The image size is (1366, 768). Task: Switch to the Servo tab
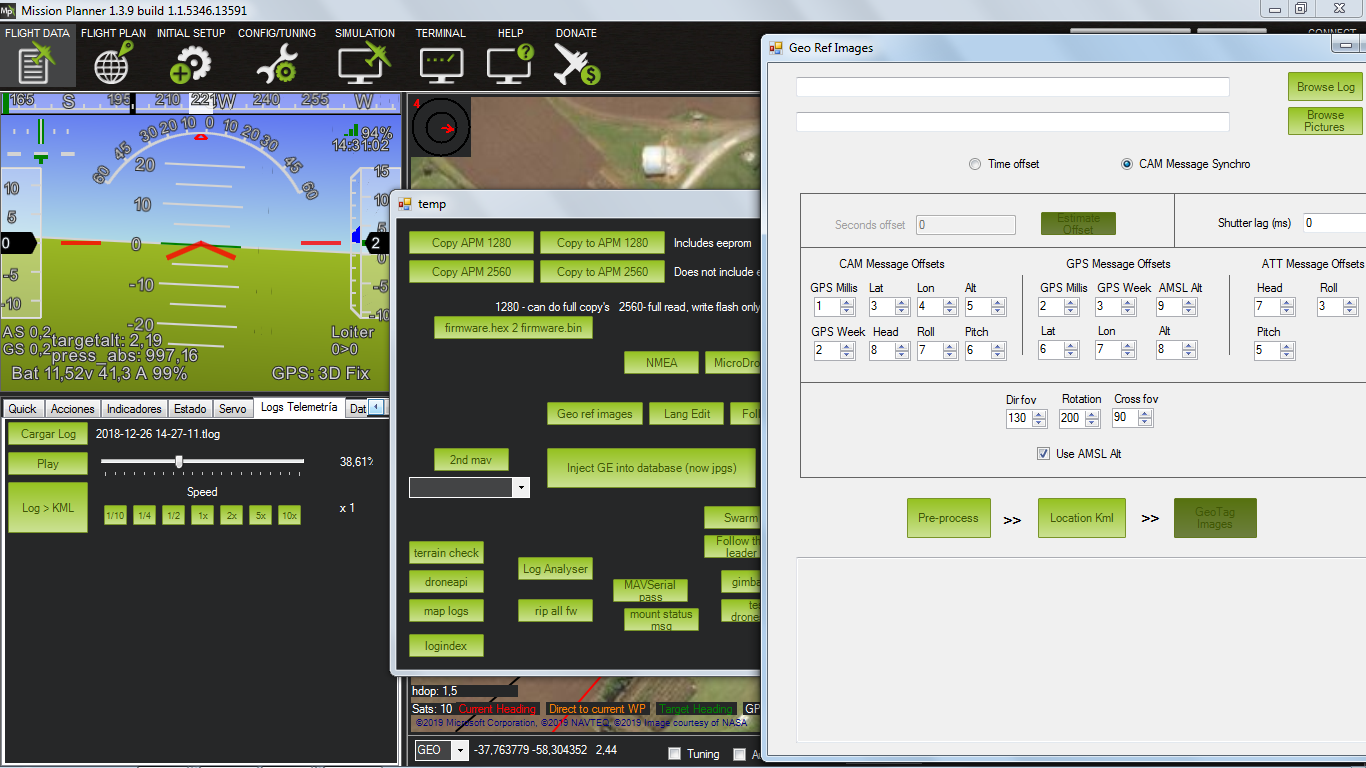[x=233, y=409]
